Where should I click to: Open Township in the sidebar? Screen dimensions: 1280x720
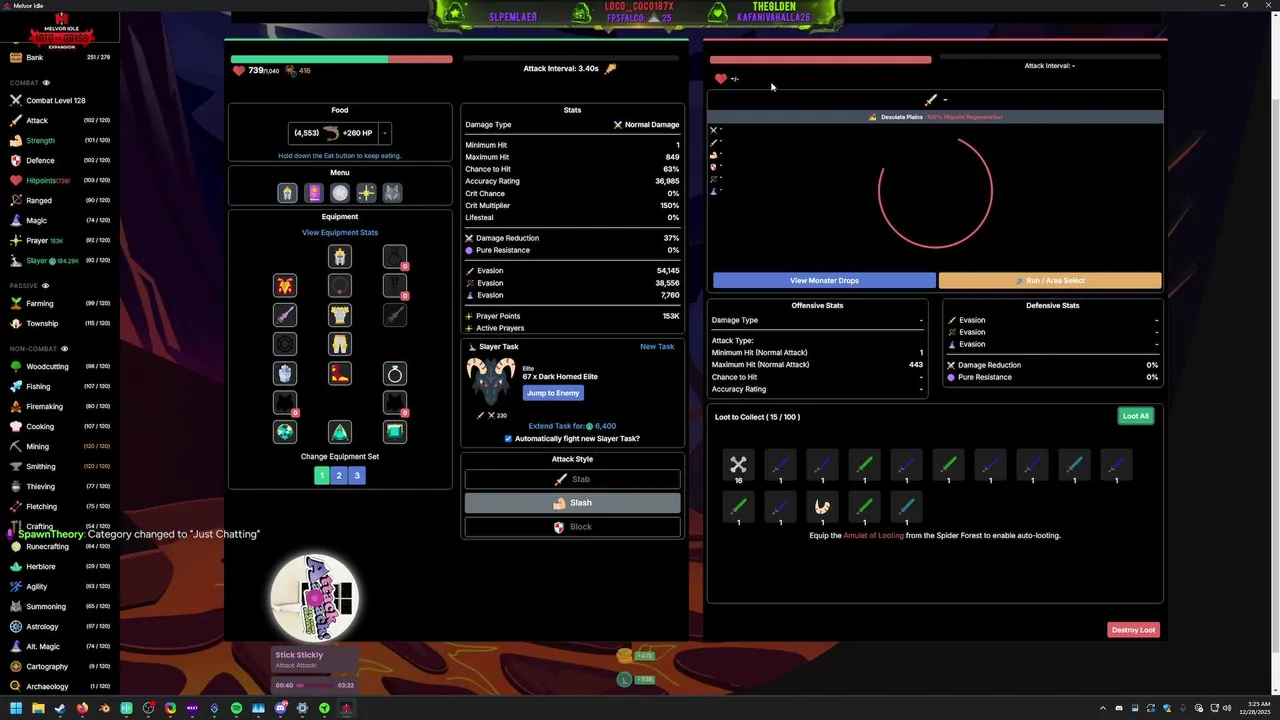coord(60,323)
